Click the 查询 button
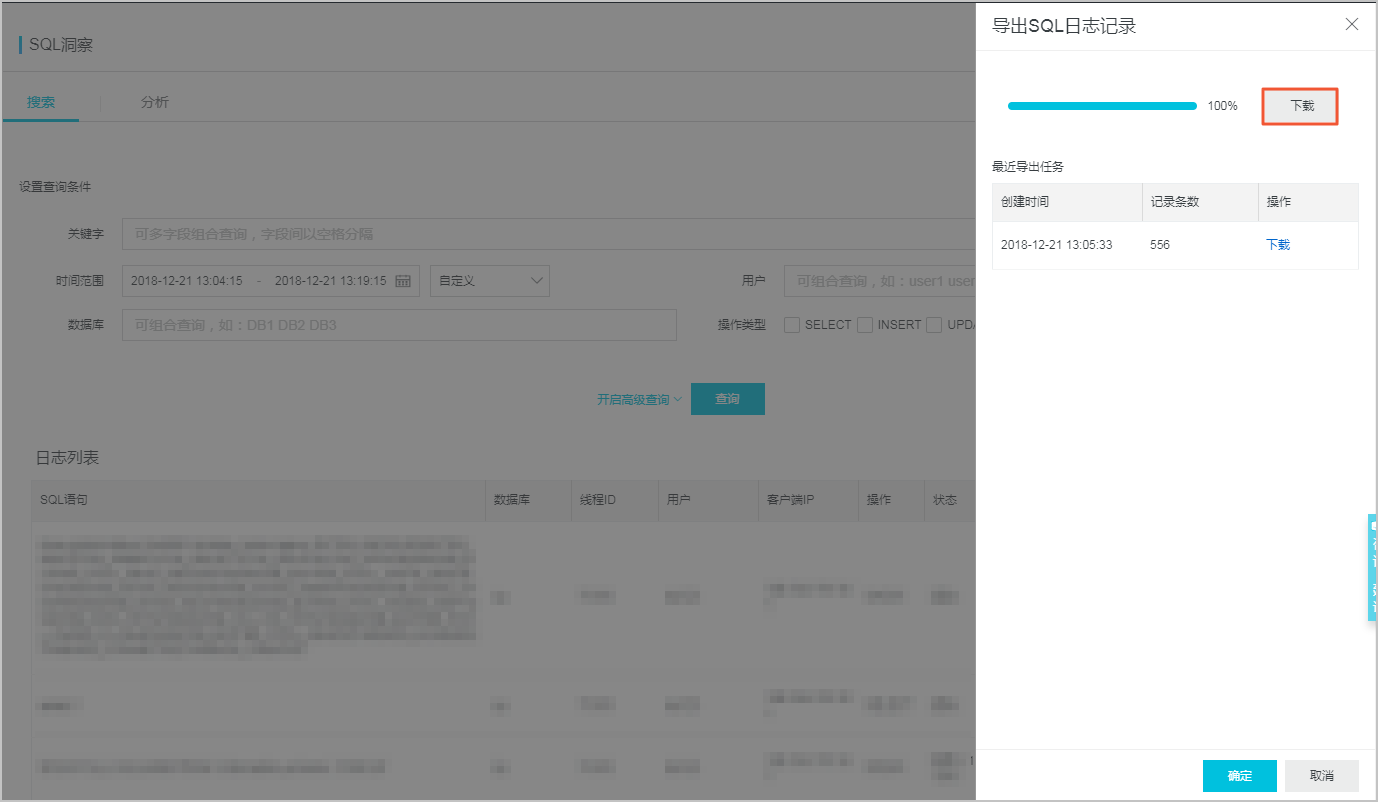This screenshot has width=1378, height=802. (x=728, y=399)
